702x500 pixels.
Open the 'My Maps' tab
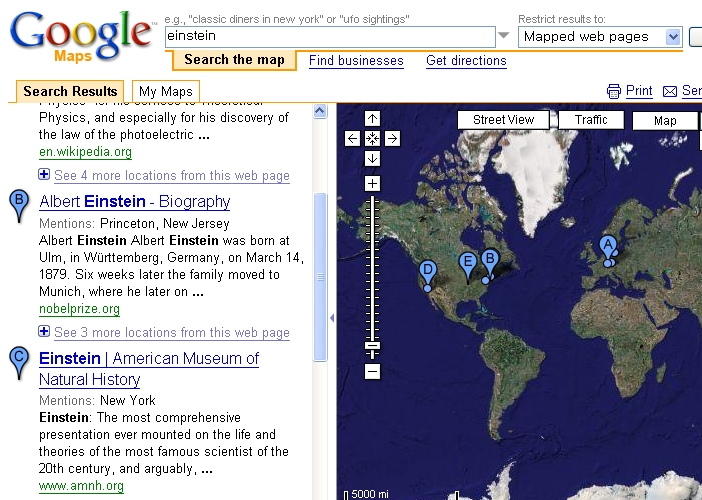pyautogui.click(x=166, y=91)
